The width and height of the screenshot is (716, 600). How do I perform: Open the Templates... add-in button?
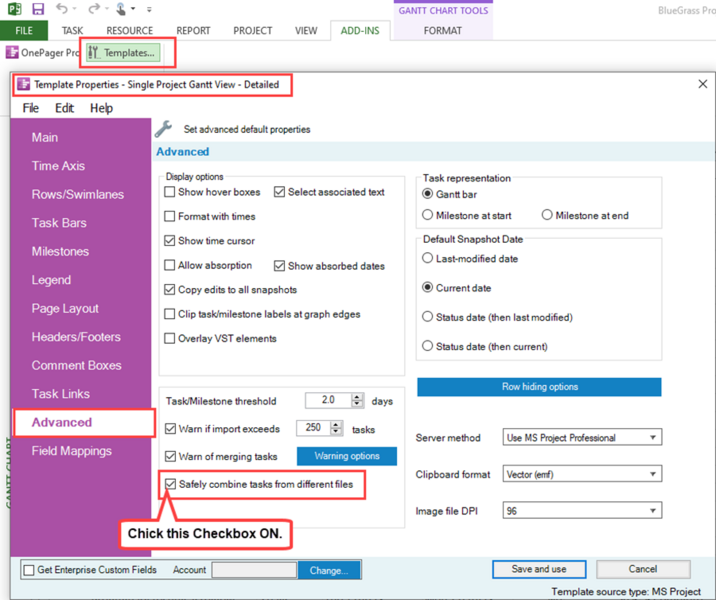123,53
